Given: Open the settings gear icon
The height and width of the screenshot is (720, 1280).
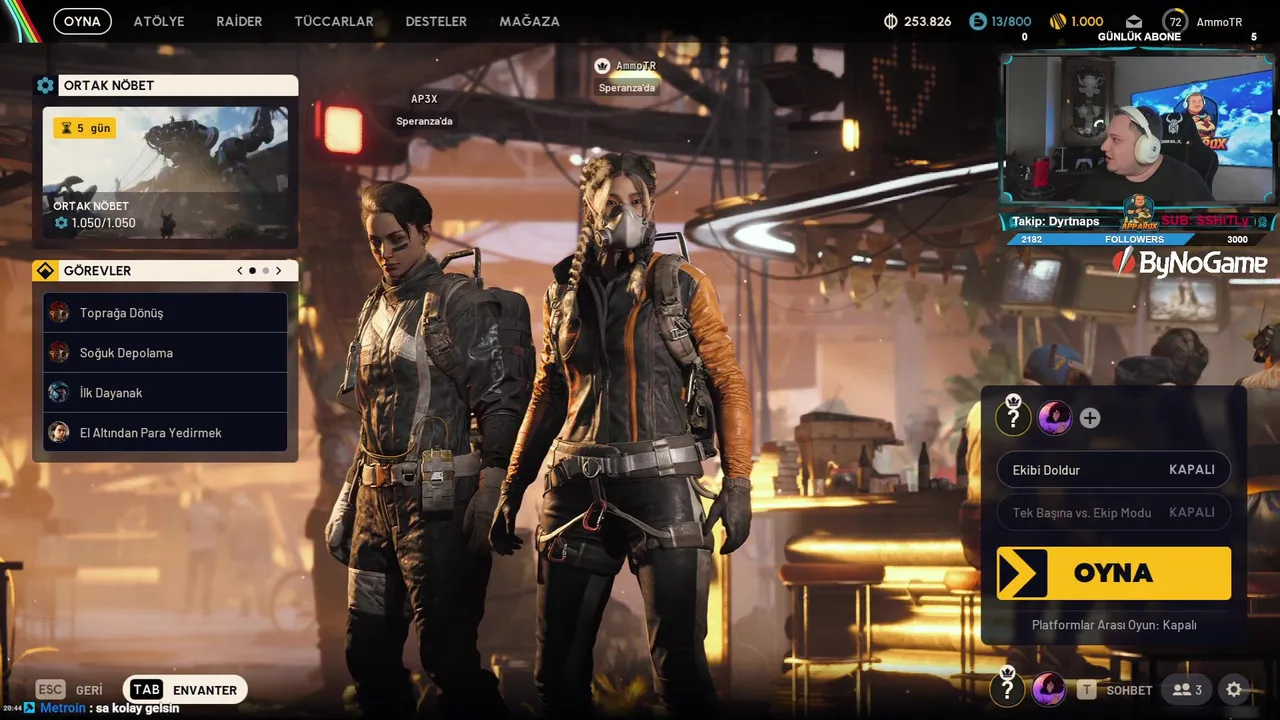Looking at the screenshot, I should click(x=1234, y=690).
